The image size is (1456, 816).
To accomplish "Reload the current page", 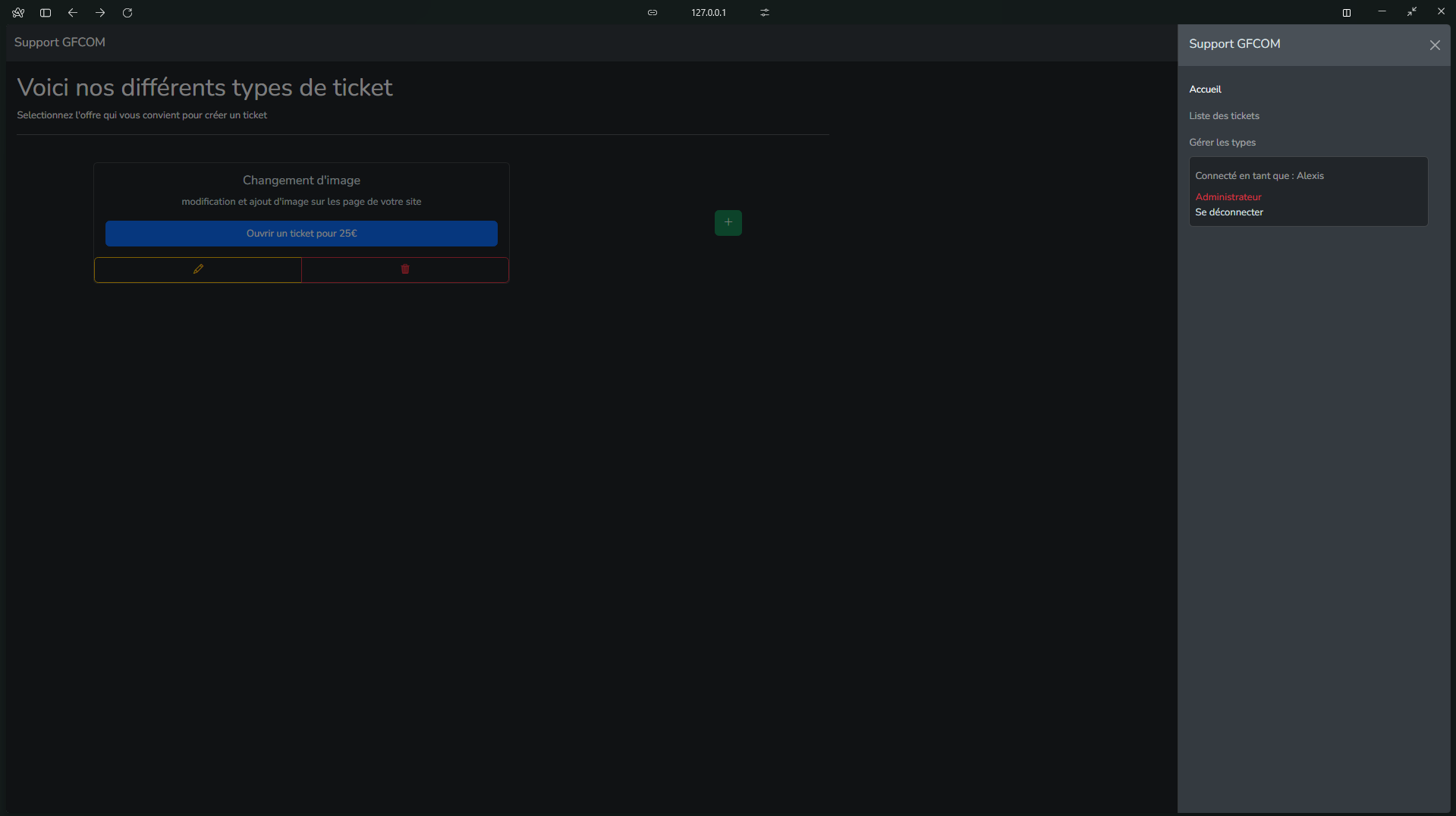I will tap(127, 13).
